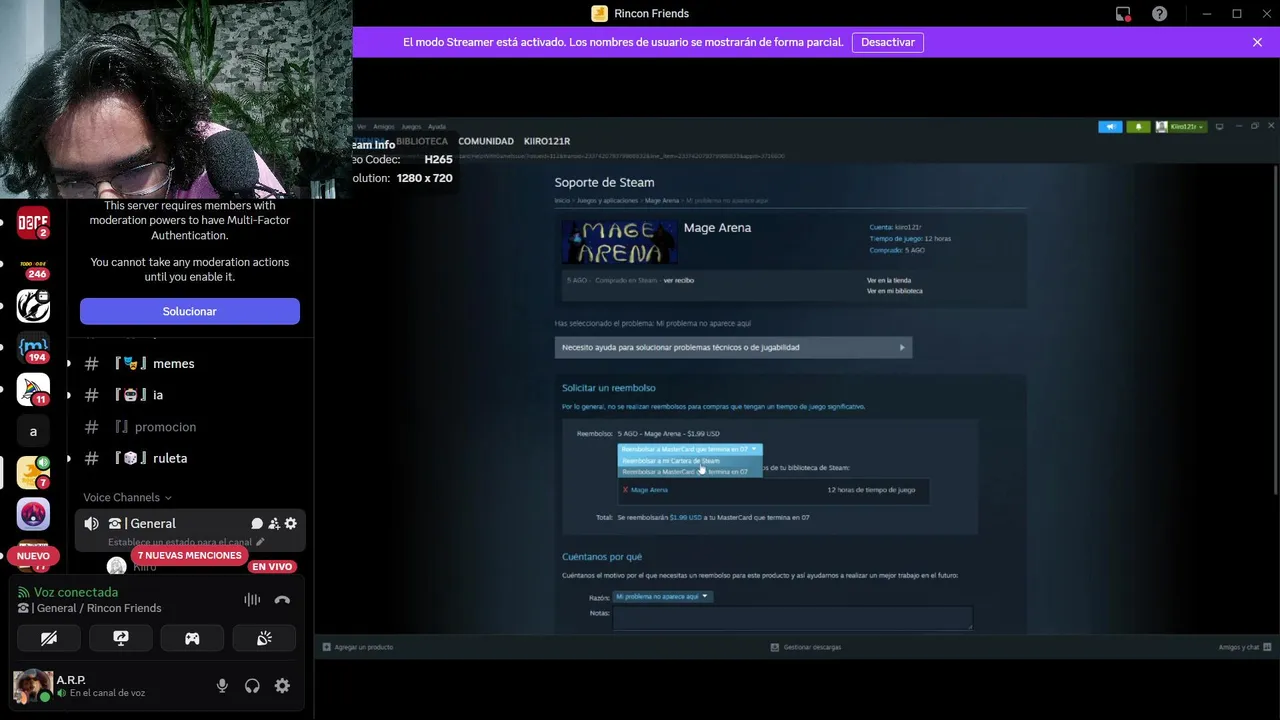Screen dimensions: 1280x720
Task: Open the Discord help question mark
Action: pyautogui.click(x=1159, y=14)
